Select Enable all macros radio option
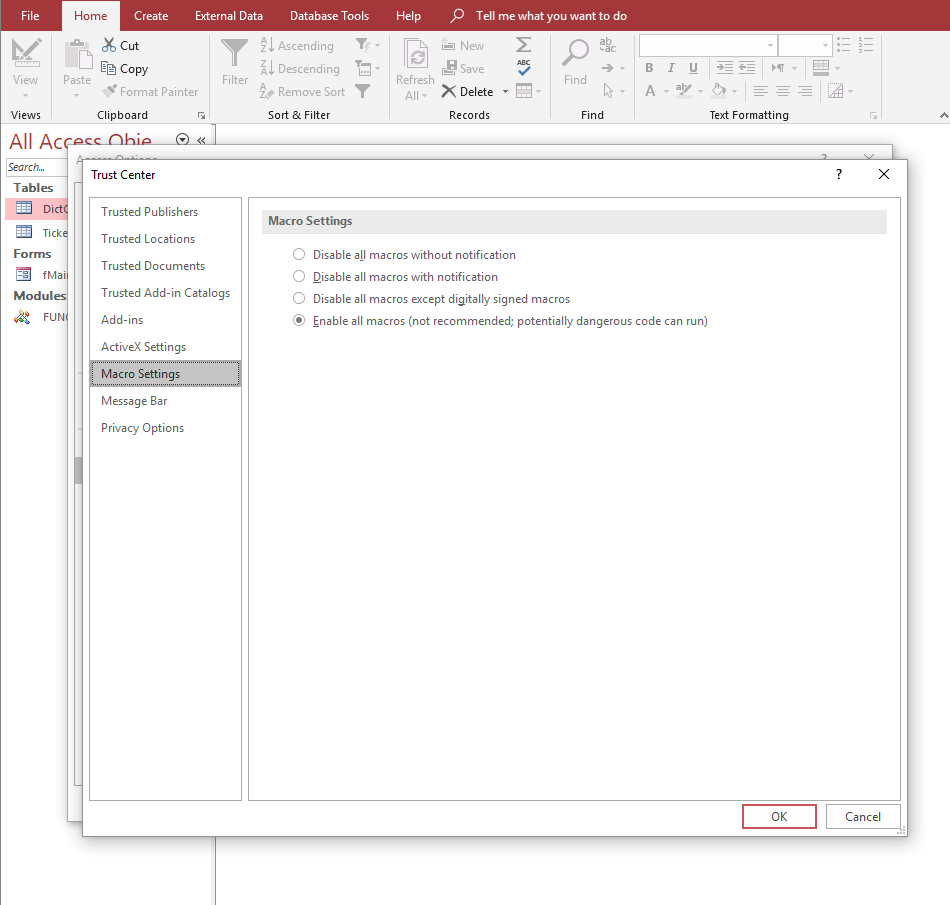Image resolution: width=950 pixels, height=905 pixels. pyautogui.click(x=299, y=320)
